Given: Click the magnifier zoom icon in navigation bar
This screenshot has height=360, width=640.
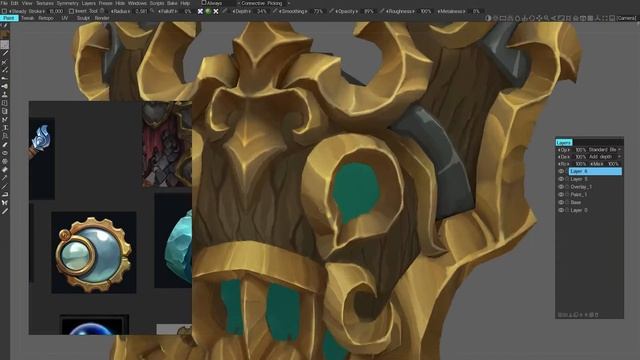Looking at the screenshot, I should (547, 18).
